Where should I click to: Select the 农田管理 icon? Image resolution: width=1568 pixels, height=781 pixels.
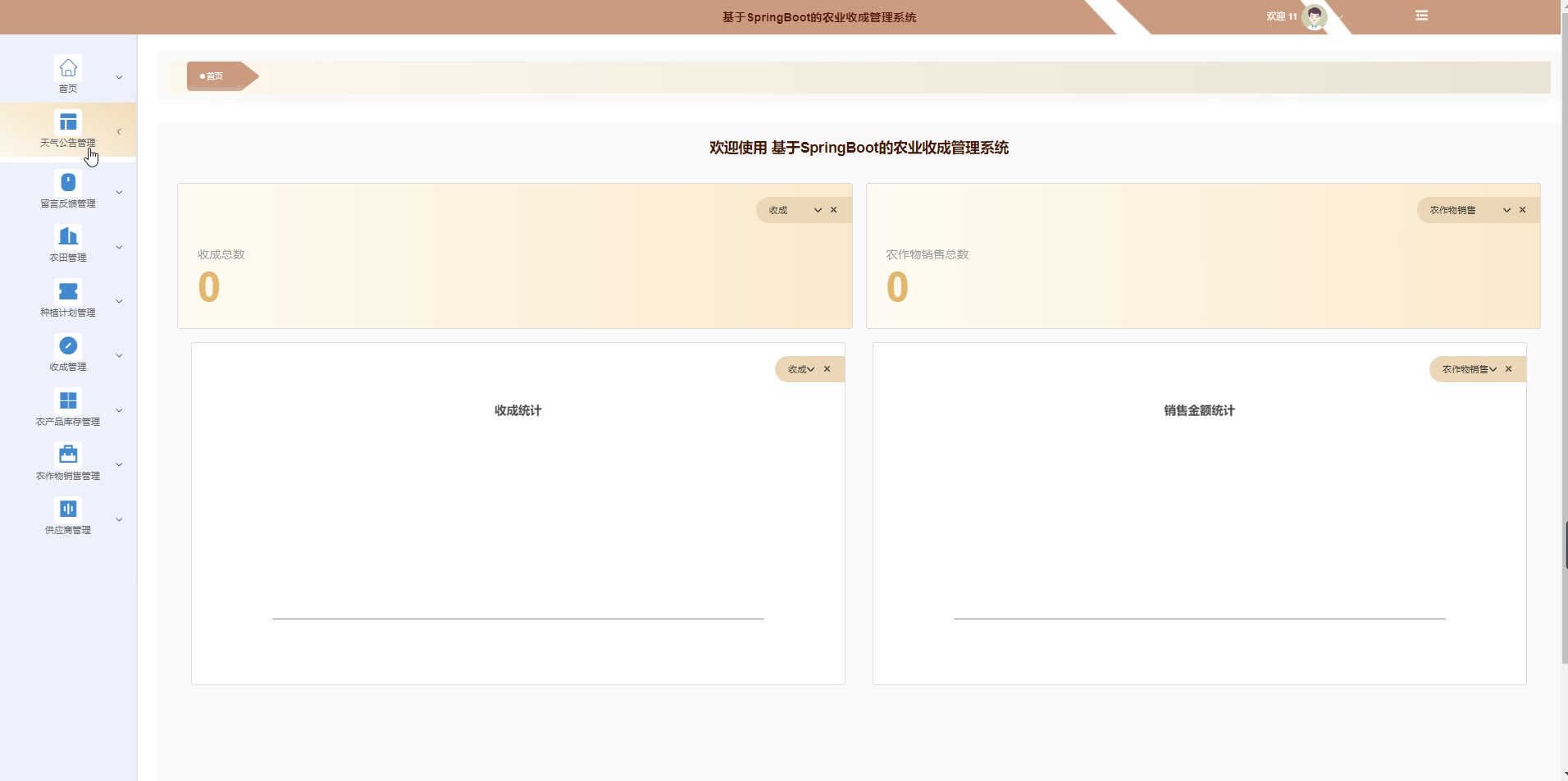click(x=68, y=236)
